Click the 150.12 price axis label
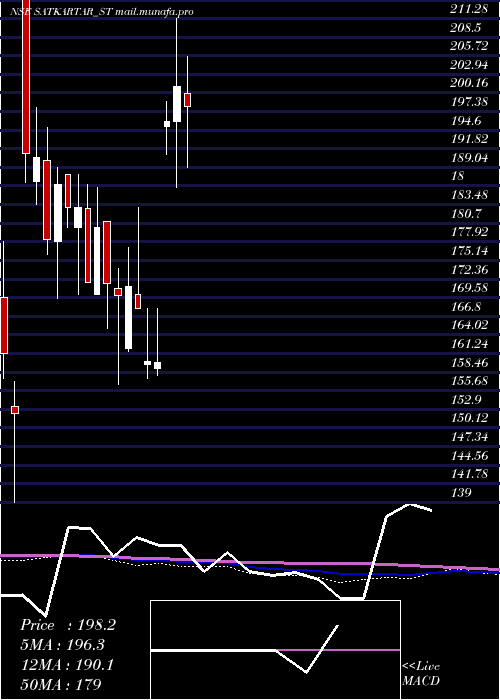This screenshot has width=500, height=700. pos(469,418)
